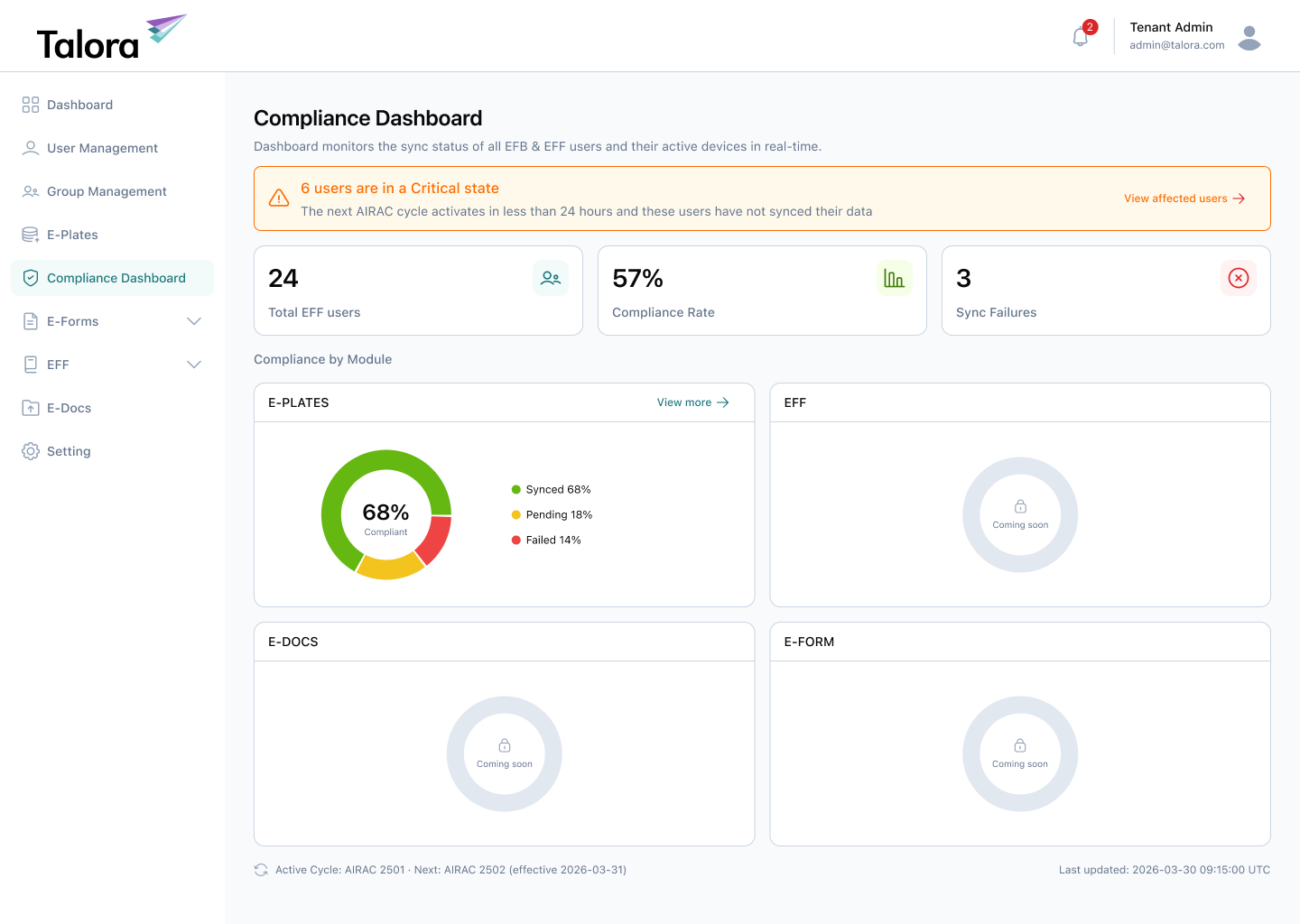Click 'Active Cycle: AIRAC 2501' status text
The height and width of the screenshot is (924, 1300).
coord(339,870)
